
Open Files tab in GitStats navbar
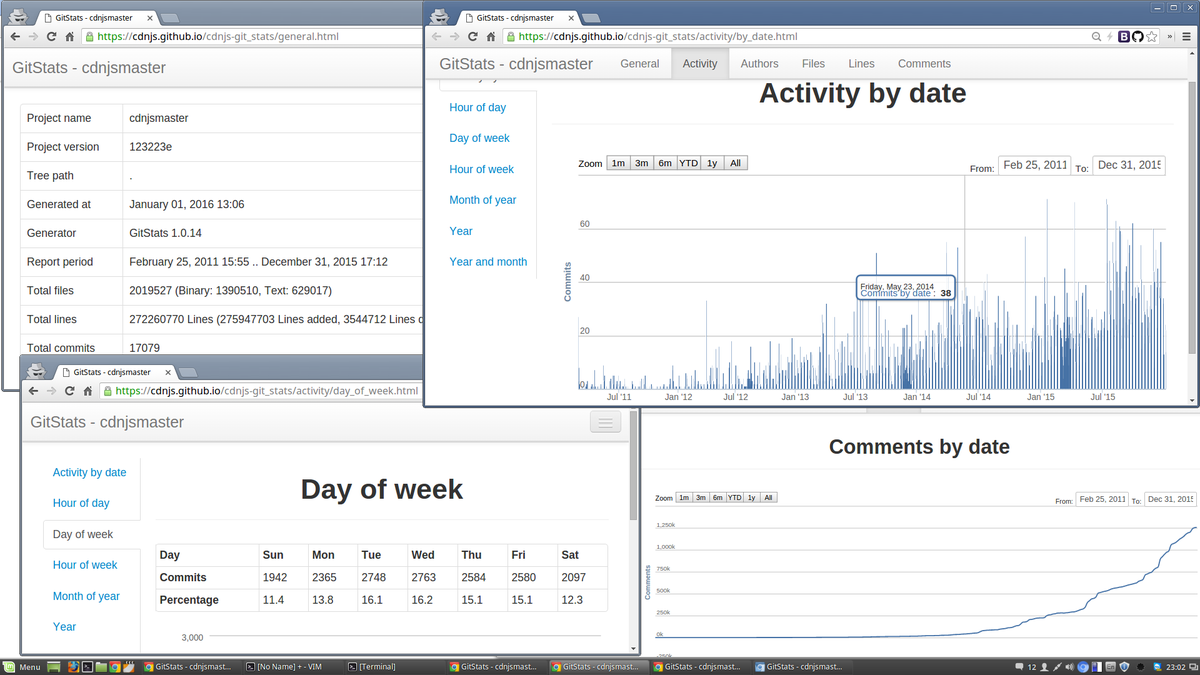(x=814, y=63)
